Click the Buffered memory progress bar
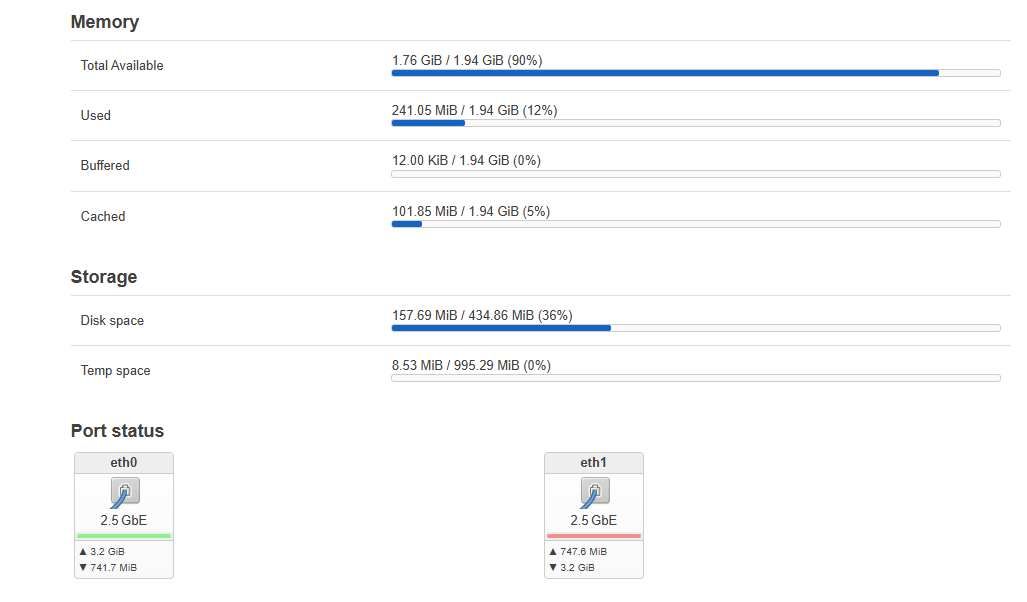The image size is (1027, 602). coord(695,174)
